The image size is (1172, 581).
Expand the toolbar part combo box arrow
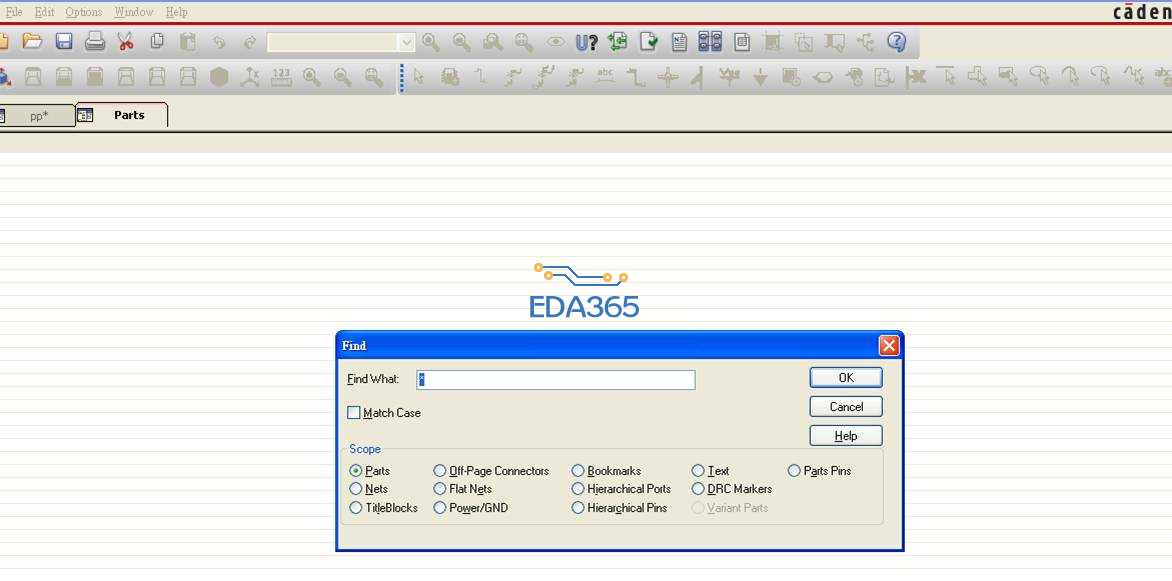[x=407, y=43]
